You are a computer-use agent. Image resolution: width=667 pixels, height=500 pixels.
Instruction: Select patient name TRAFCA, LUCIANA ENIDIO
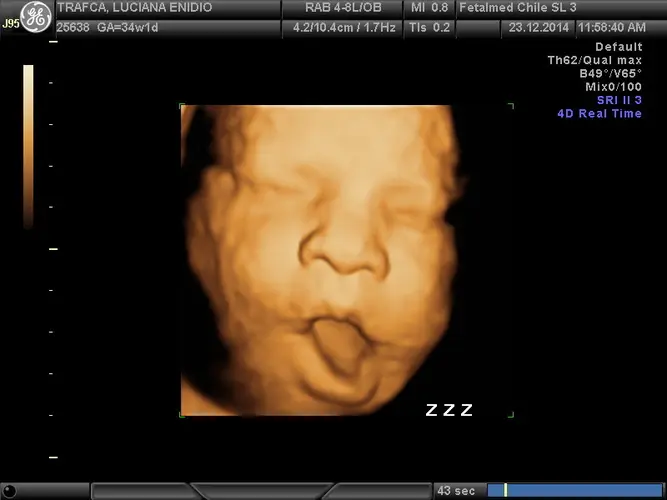tap(134, 7)
